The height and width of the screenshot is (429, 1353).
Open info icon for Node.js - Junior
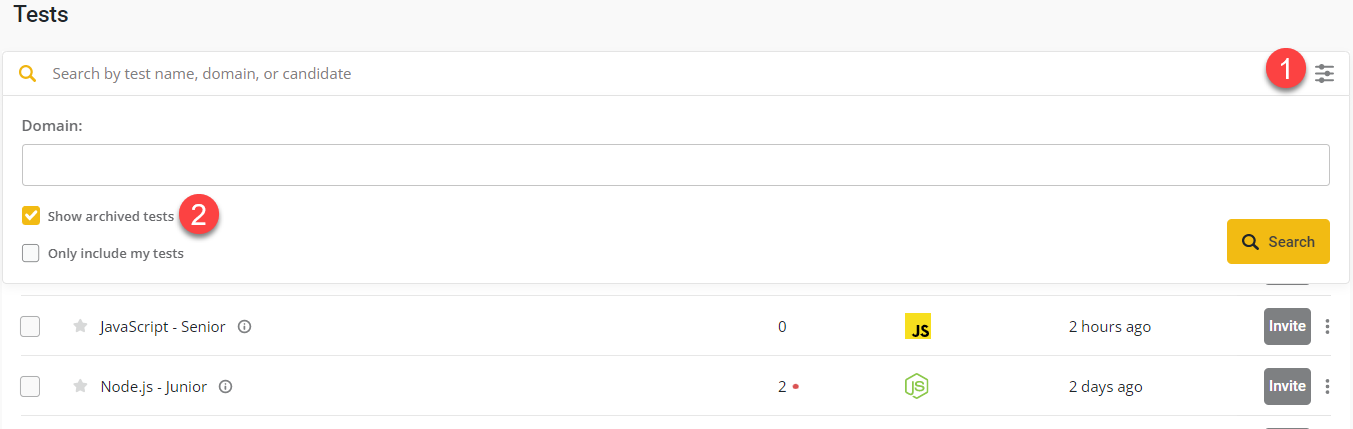(x=226, y=386)
